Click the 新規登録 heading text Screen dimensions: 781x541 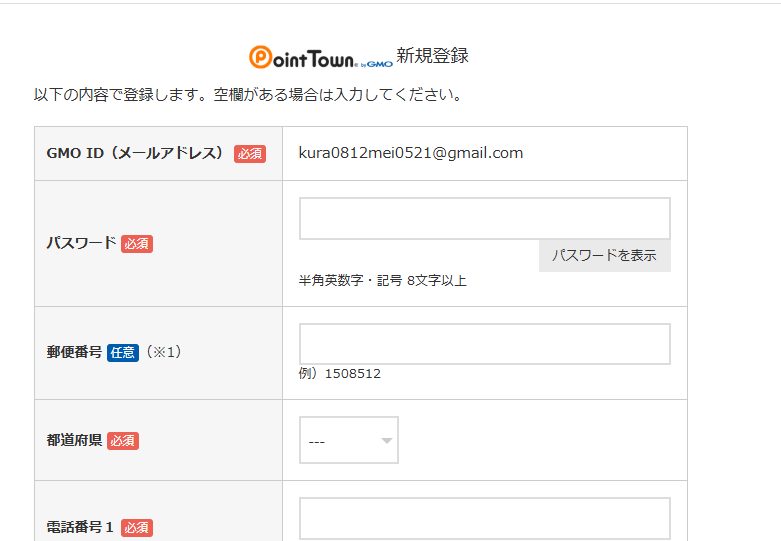432,56
